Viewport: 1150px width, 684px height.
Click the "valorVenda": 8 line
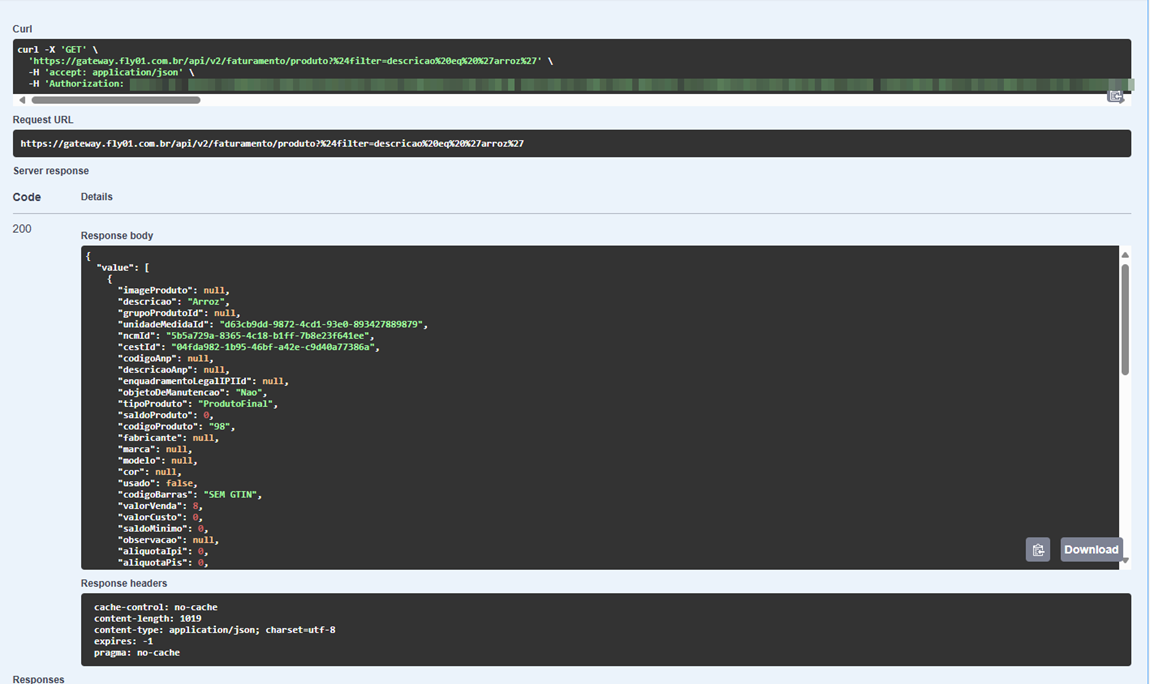160,506
